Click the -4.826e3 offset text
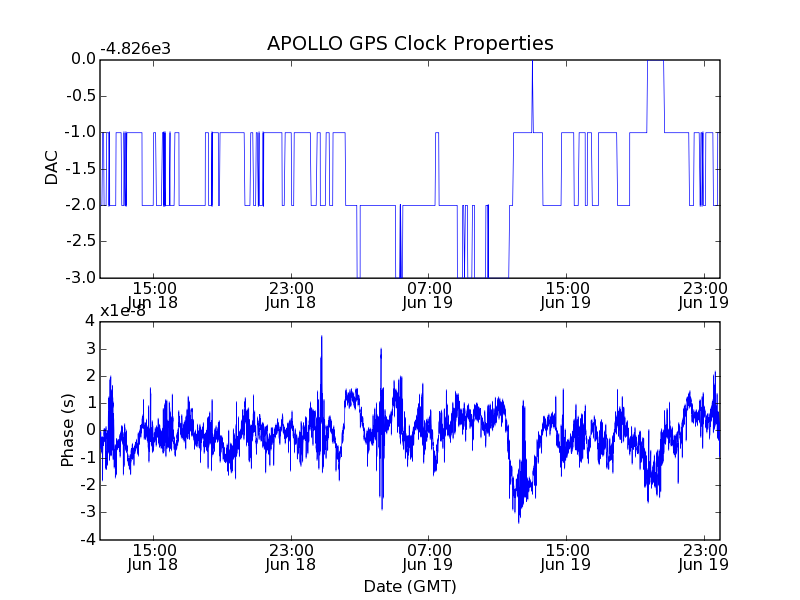The width and height of the screenshot is (800, 600). (x=135, y=49)
